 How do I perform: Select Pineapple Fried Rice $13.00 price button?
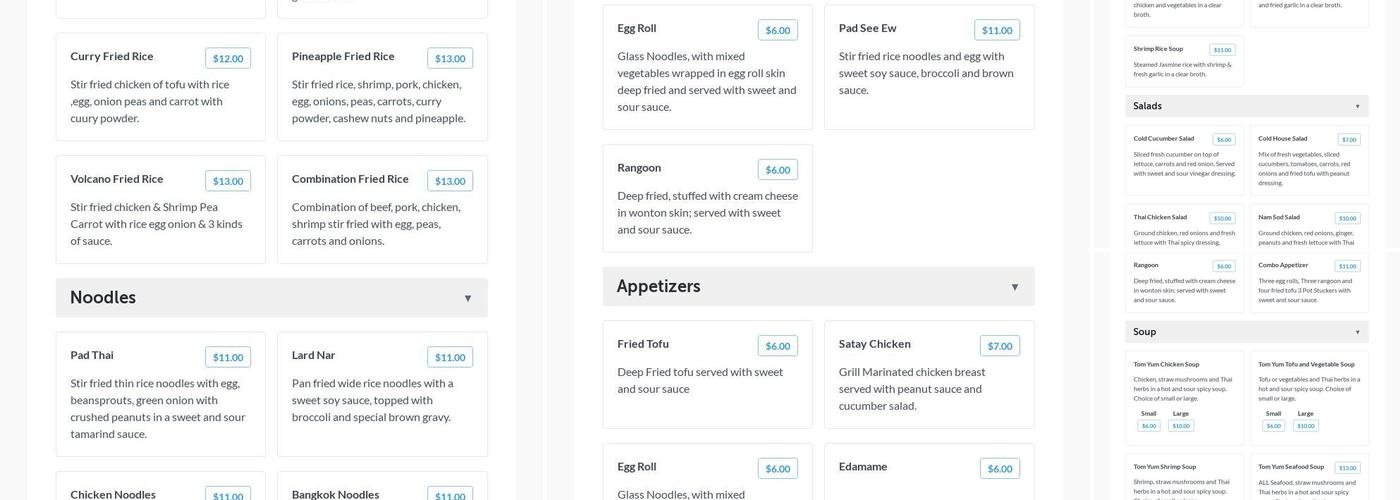click(x=450, y=58)
